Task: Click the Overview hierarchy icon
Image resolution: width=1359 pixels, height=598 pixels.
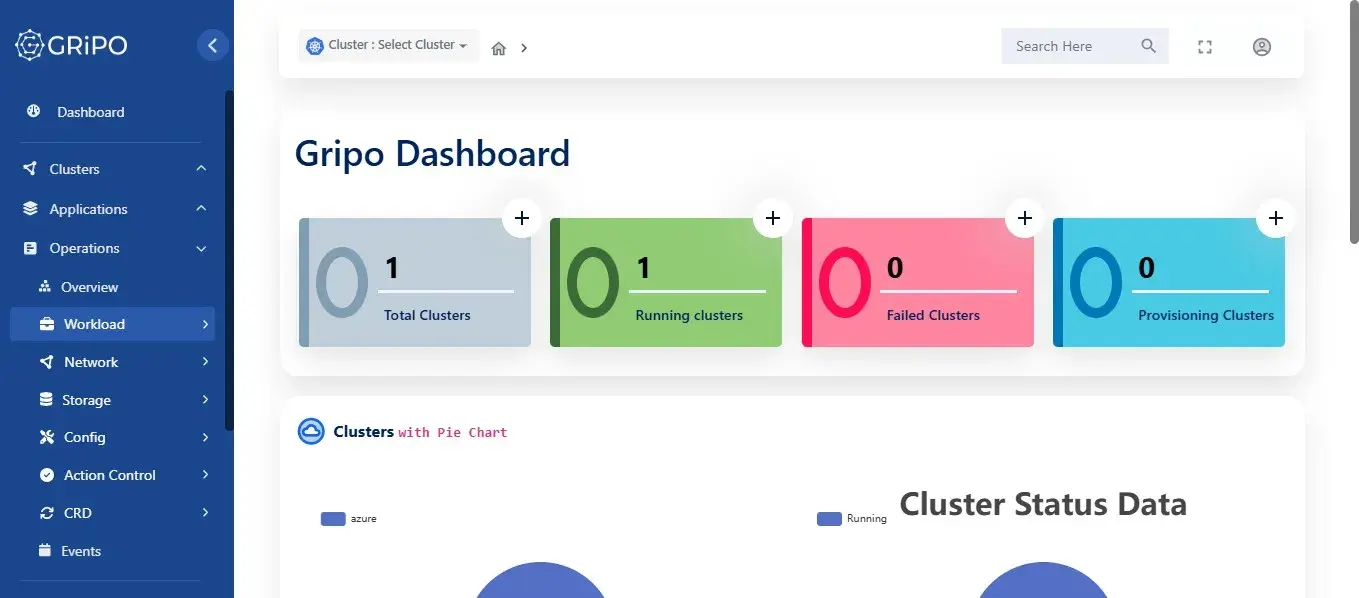Action: 45,287
